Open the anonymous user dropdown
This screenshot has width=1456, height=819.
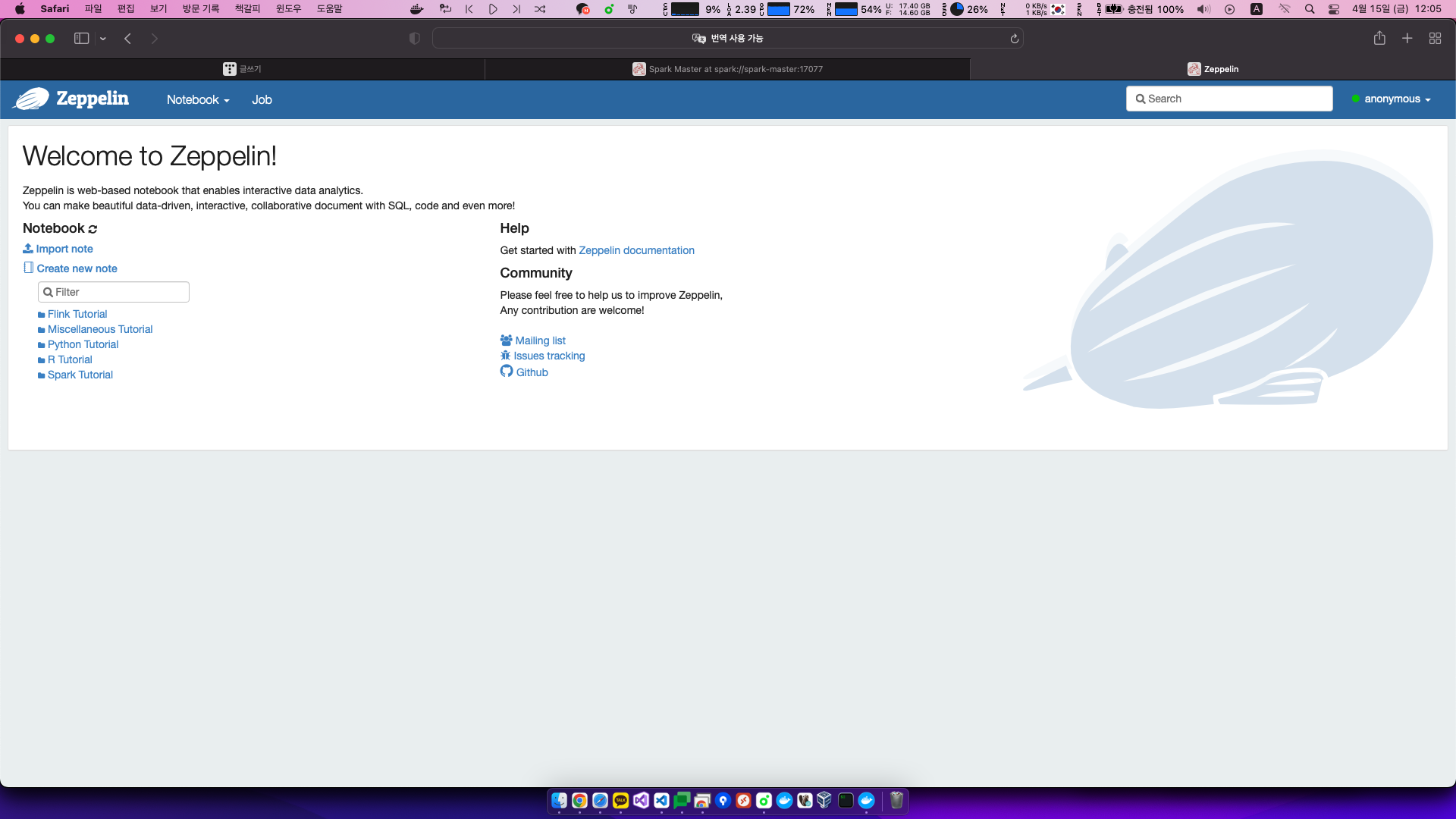click(1392, 99)
